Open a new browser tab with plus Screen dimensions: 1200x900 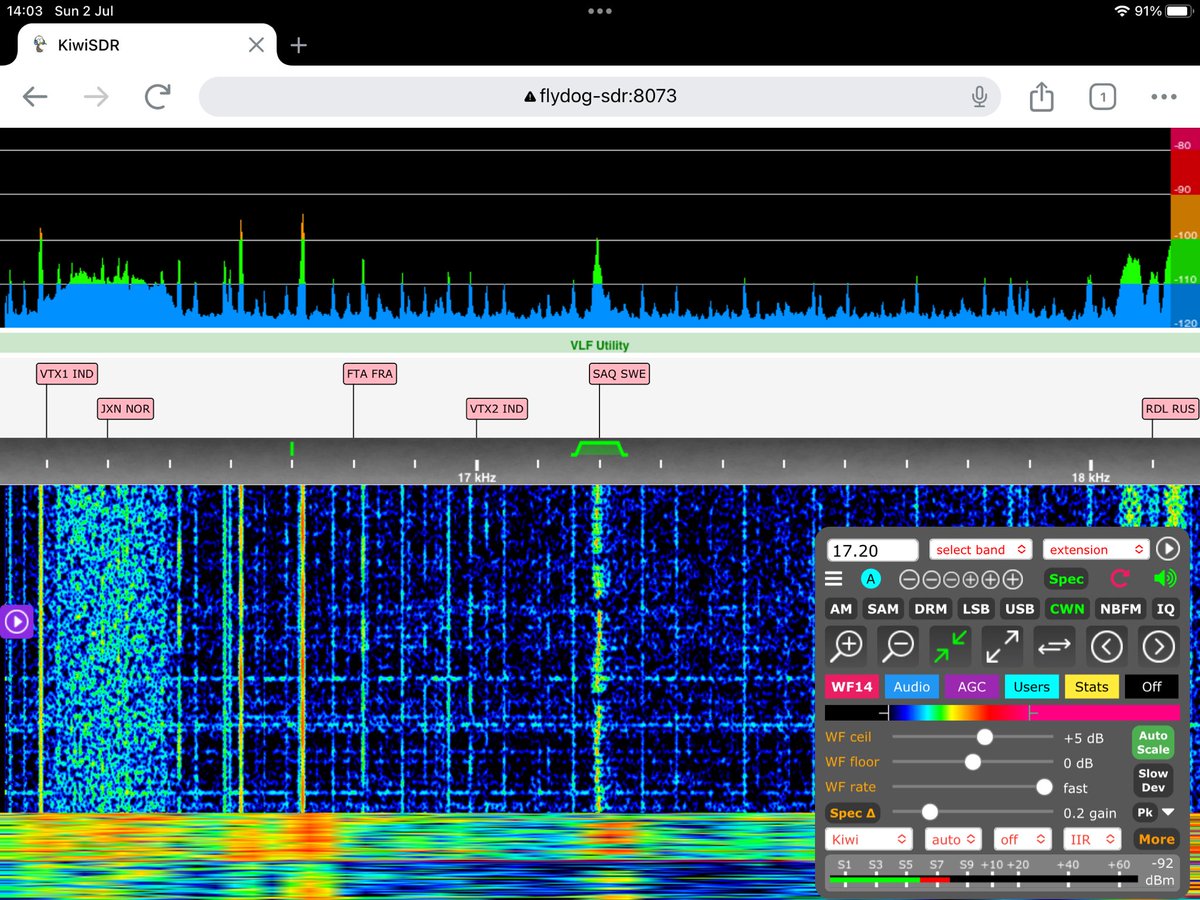click(298, 45)
